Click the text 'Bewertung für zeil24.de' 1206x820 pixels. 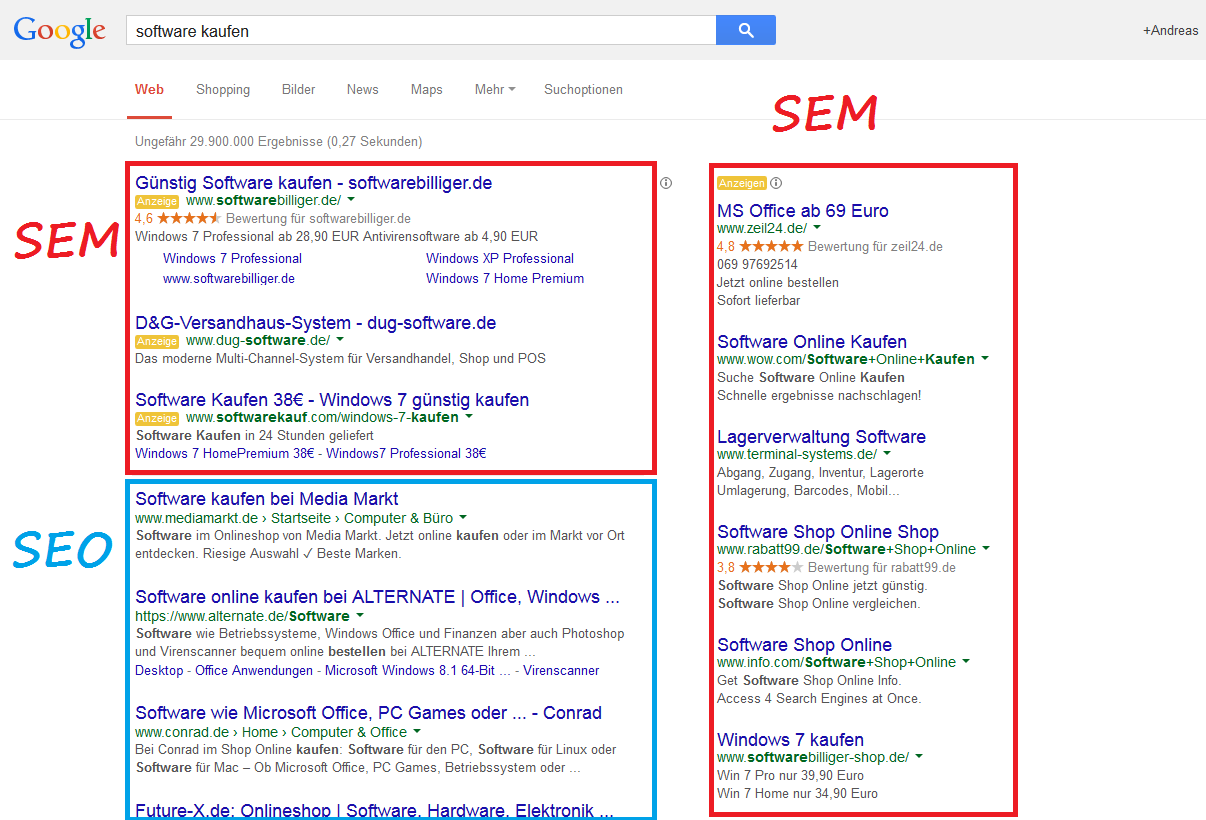pyautogui.click(x=875, y=246)
